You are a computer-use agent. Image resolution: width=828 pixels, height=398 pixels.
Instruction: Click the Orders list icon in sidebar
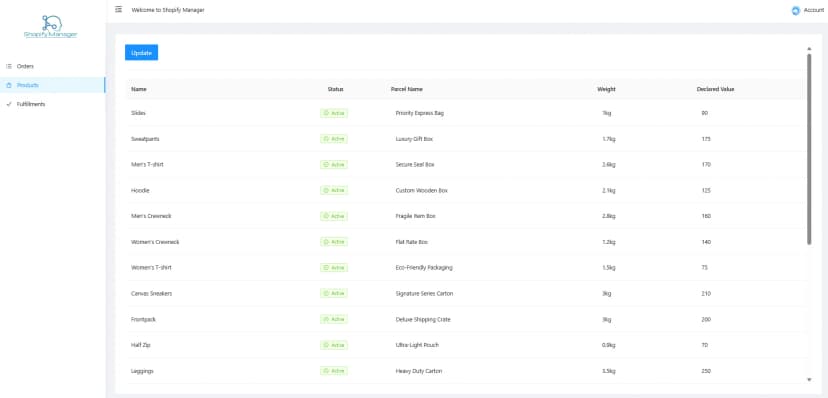[x=8, y=66]
